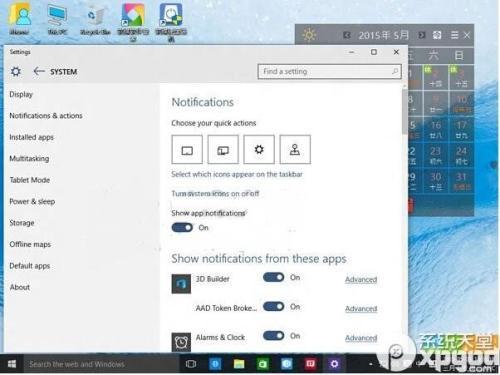Select Storage in the sidebar

coord(22,223)
